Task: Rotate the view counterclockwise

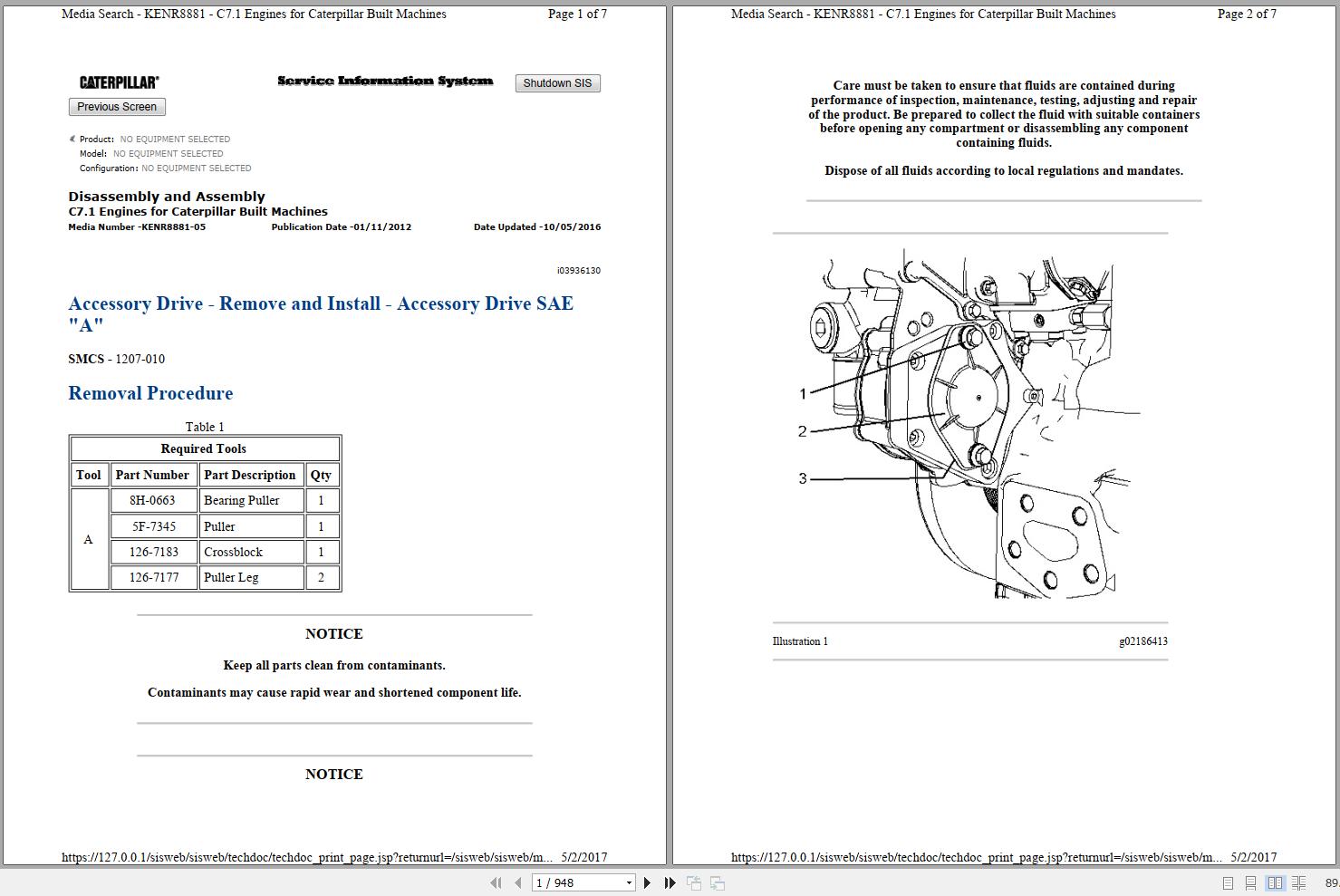Action: [695, 882]
